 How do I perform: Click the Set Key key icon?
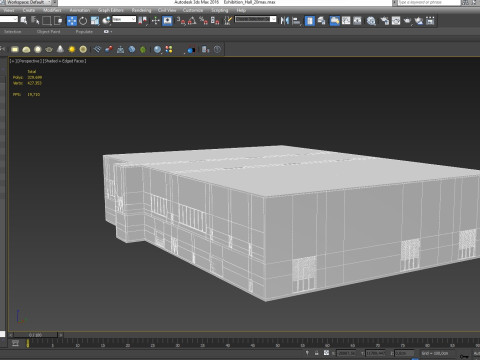464,356
